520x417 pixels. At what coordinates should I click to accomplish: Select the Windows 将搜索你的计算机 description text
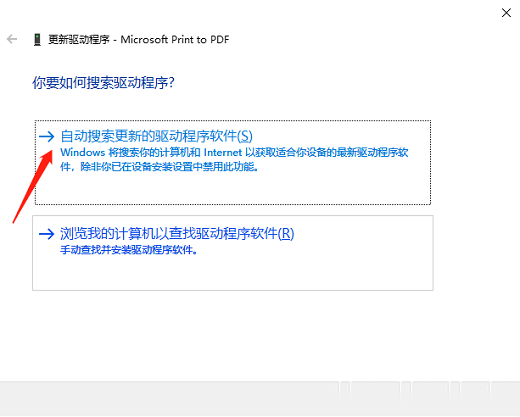[234, 159]
